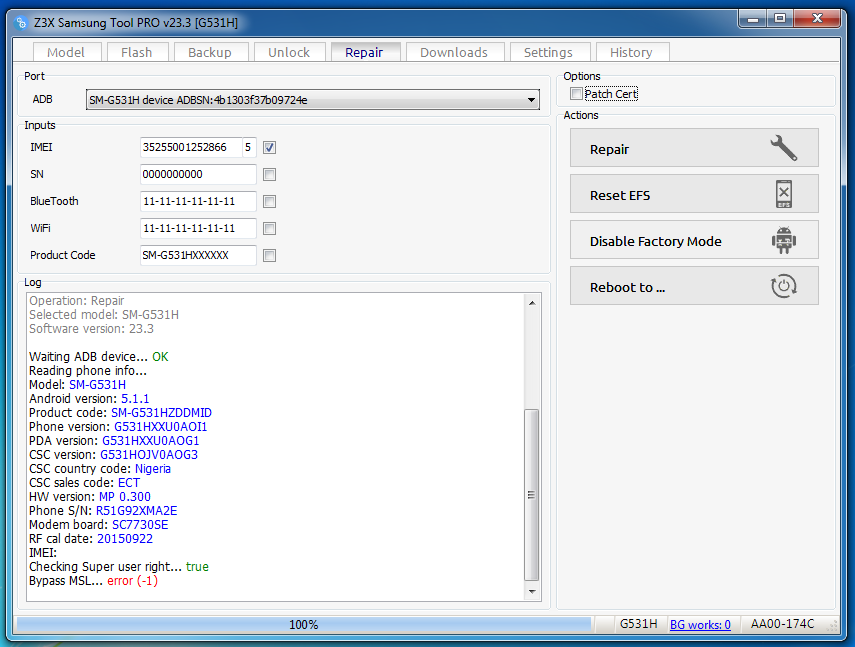Click the wrench icon on Repair
This screenshot has height=647, width=855.
point(784,148)
